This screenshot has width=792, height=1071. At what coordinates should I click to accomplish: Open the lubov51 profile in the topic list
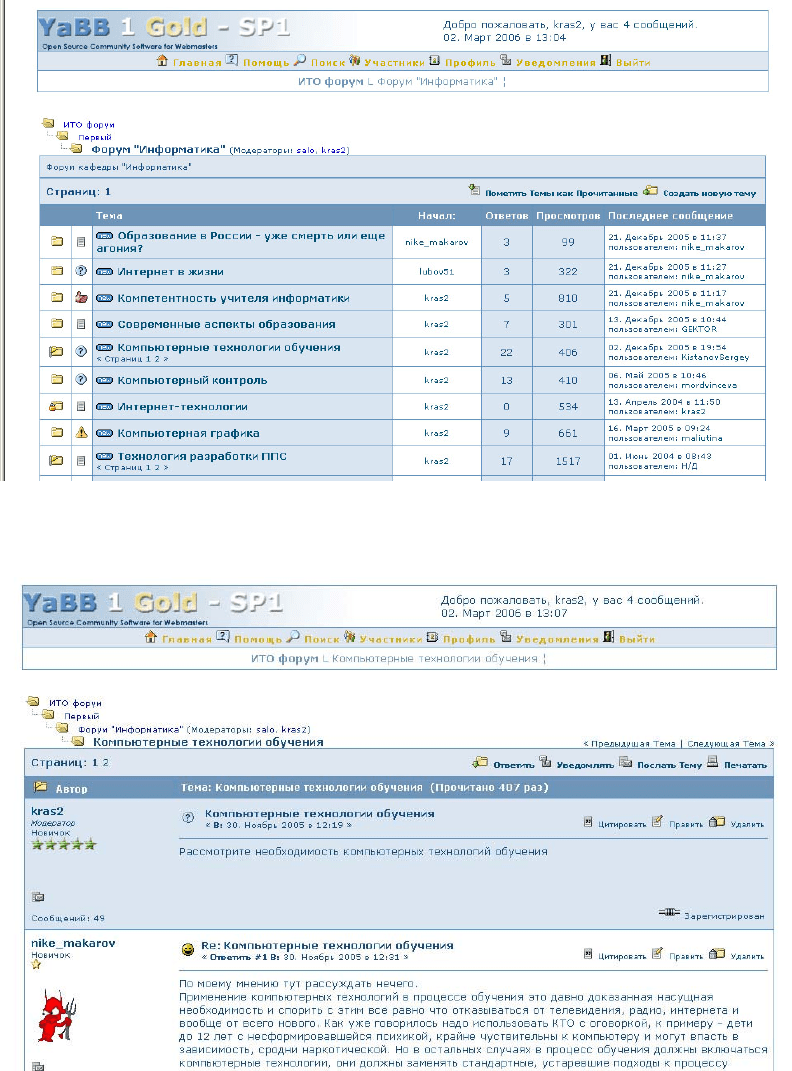click(x=436, y=272)
